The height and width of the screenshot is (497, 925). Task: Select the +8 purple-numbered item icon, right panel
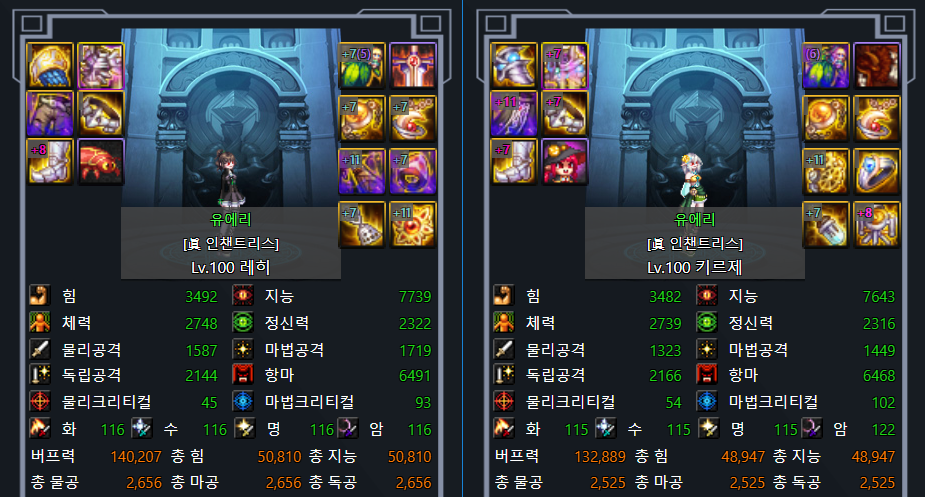[x=877, y=224]
